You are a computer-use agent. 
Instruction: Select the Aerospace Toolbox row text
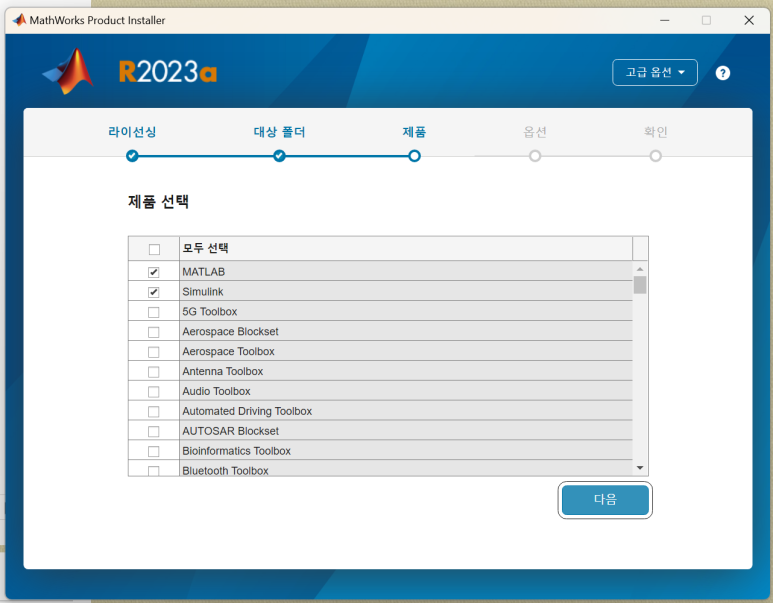tap(228, 352)
